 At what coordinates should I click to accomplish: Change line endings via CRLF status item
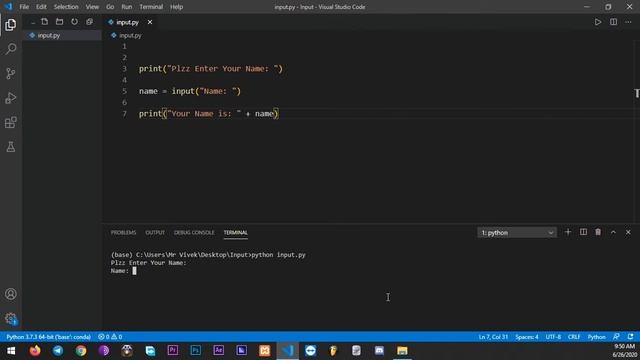pyautogui.click(x=574, y=337)
